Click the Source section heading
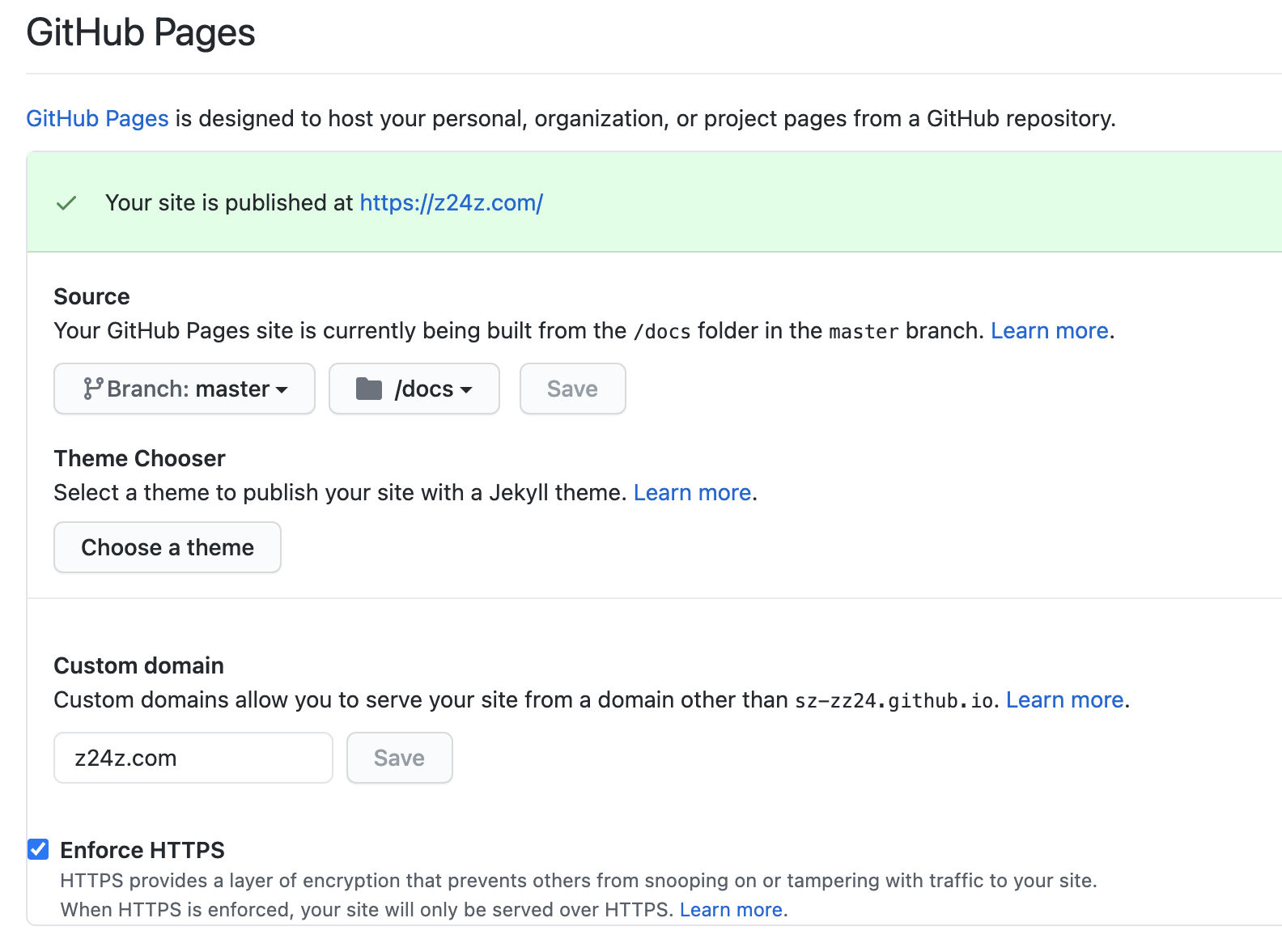Viewport: 1282px width, 952px height. click(91, 296)
